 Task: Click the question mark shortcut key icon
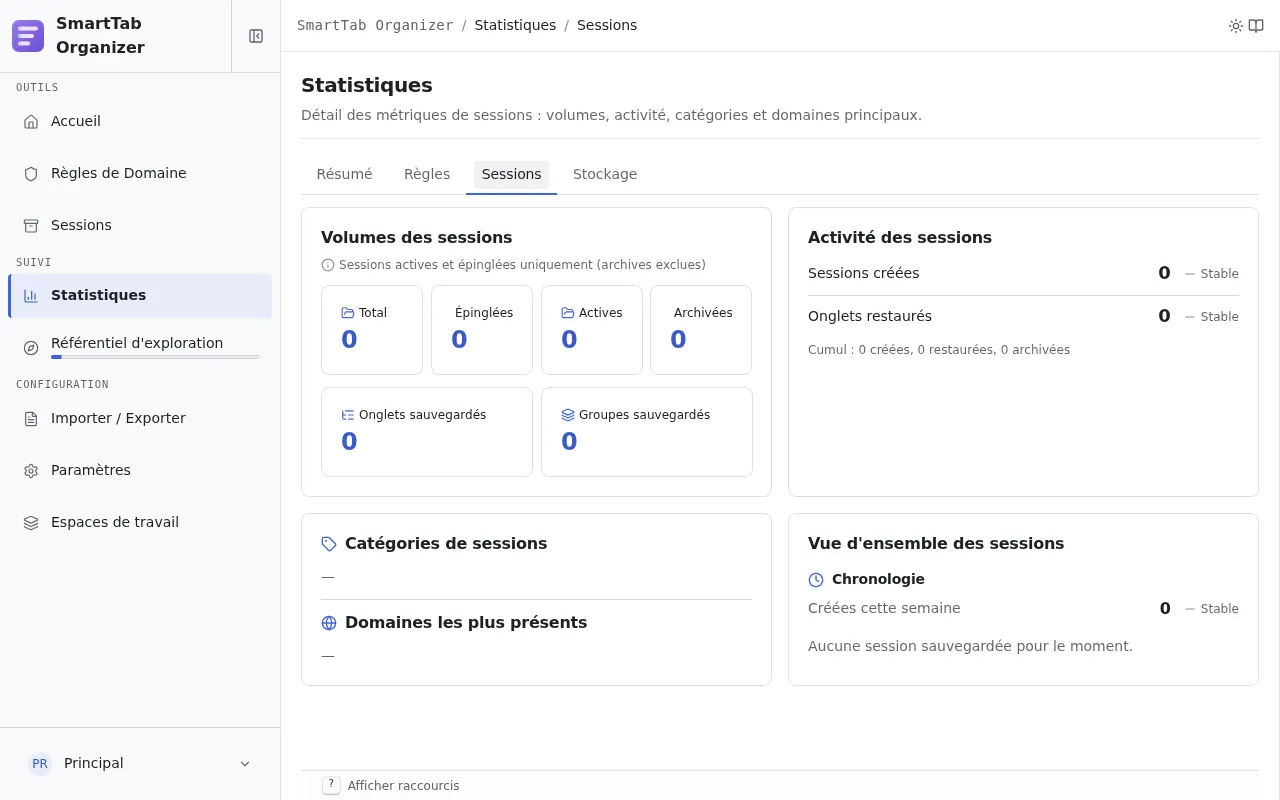[332, 785]
